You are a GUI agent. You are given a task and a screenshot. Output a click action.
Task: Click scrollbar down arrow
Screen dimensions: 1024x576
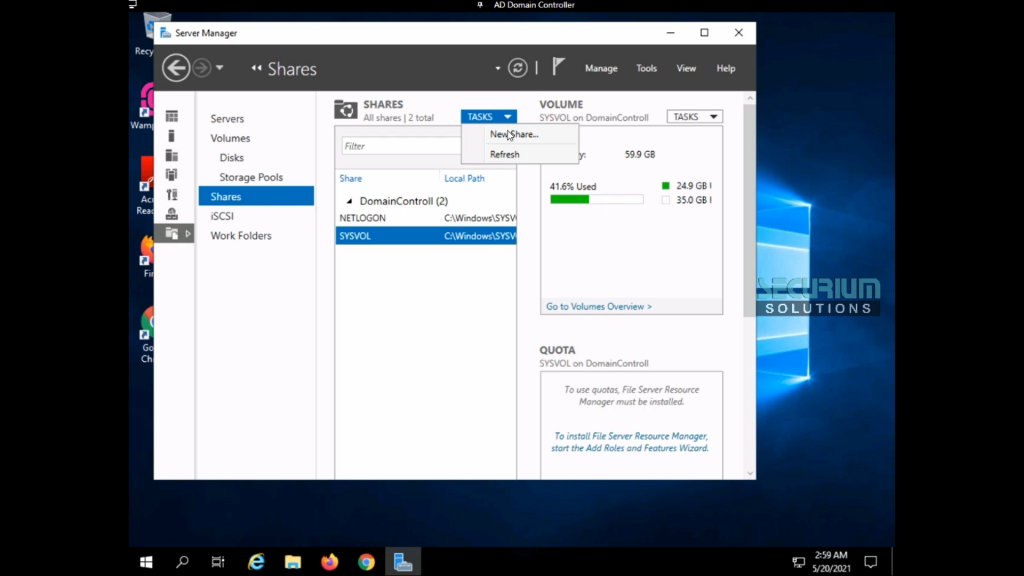point(750,473)
